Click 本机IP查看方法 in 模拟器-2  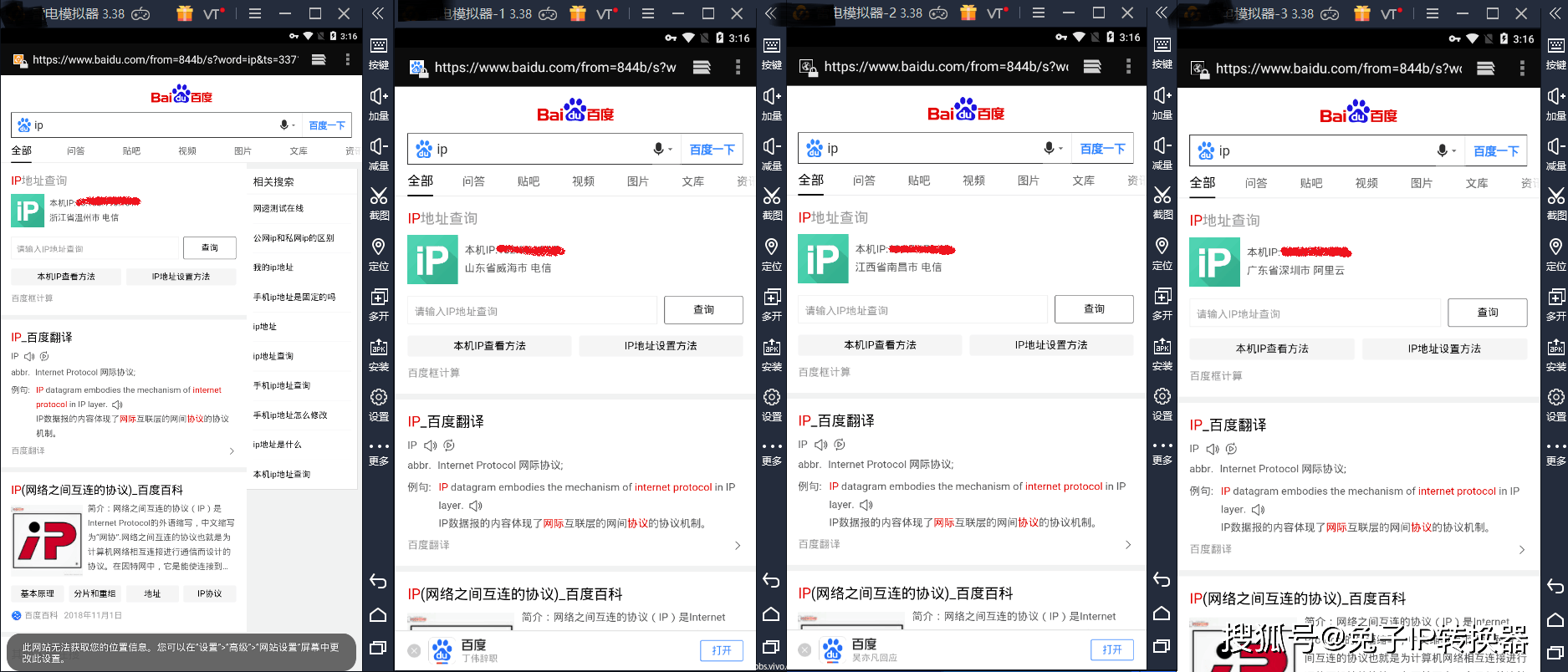[x=880, y=344]
